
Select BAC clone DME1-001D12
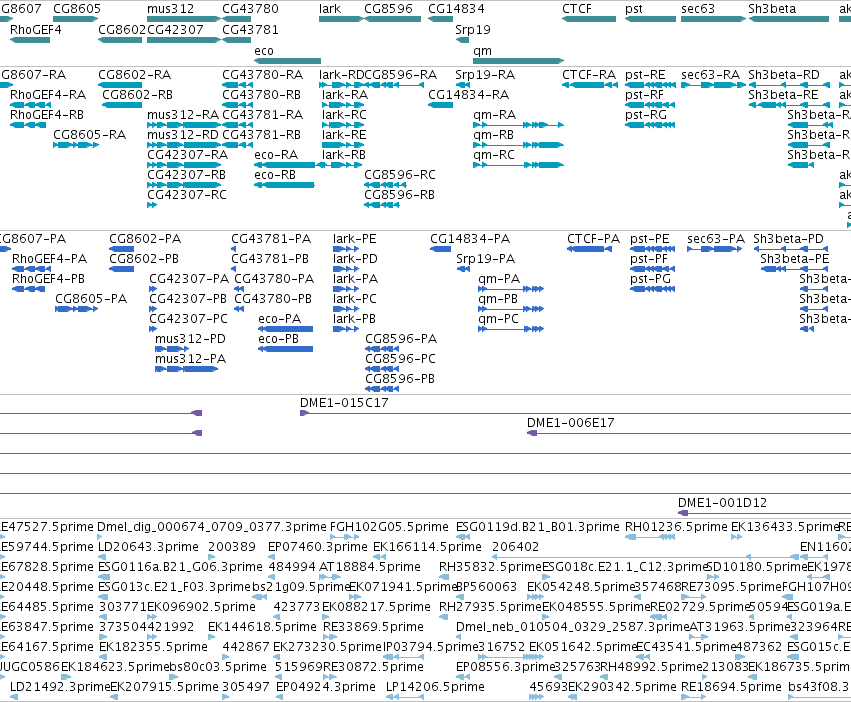click(x=722, y=503)
